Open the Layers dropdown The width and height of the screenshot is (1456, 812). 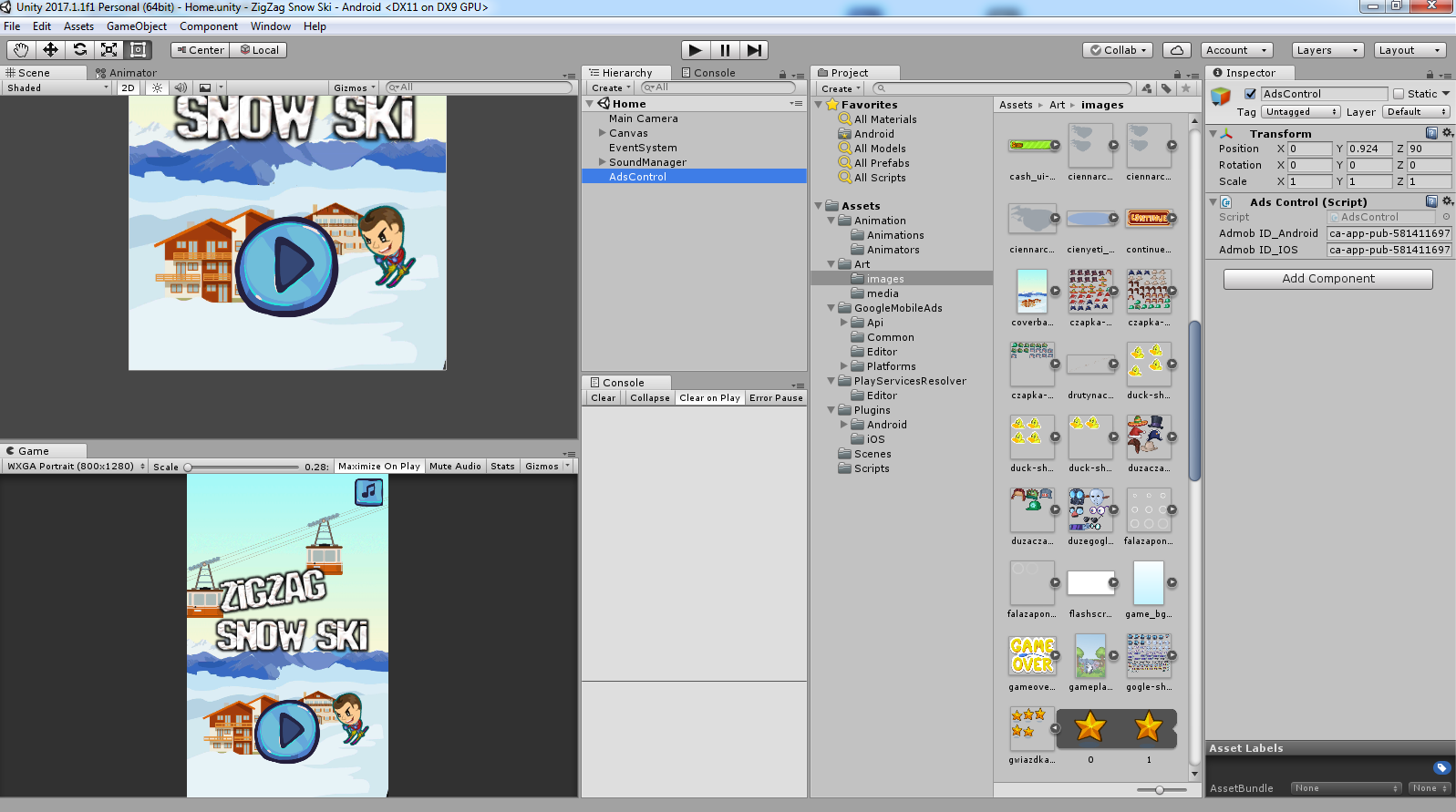1327,50
